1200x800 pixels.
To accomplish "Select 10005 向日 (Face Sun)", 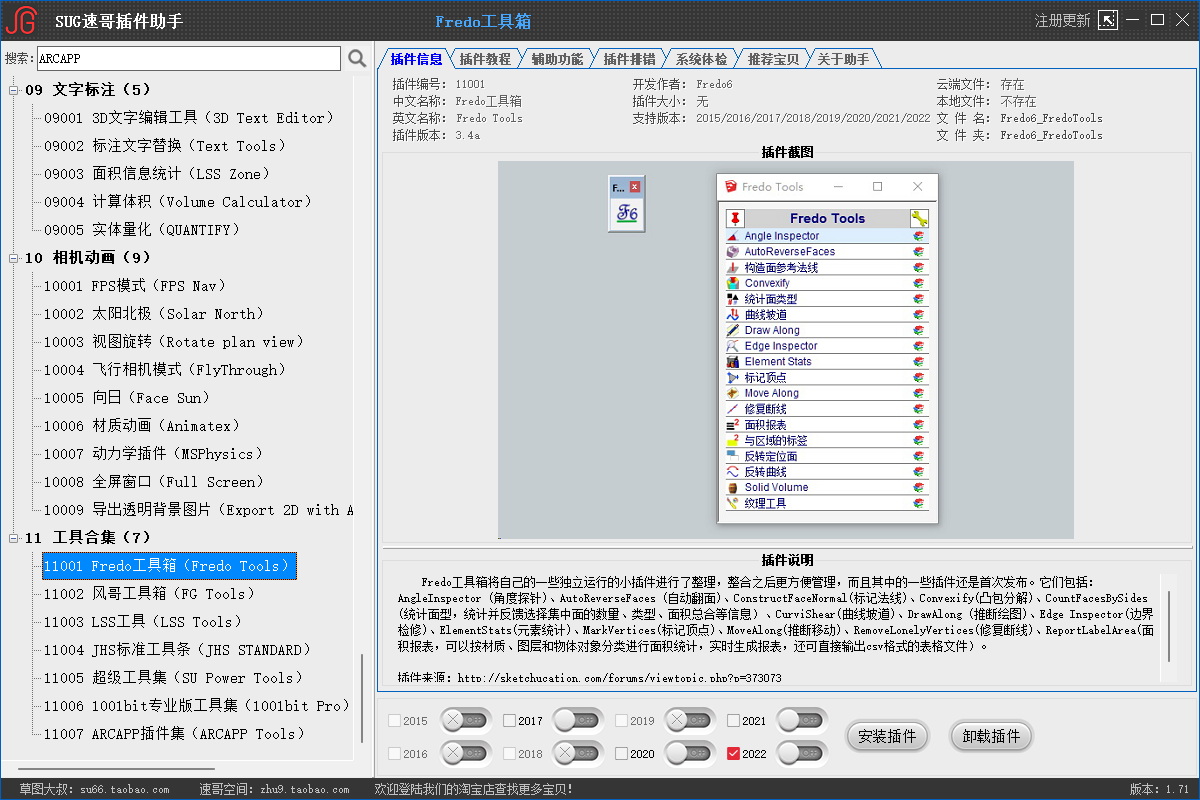I will 127,398.
